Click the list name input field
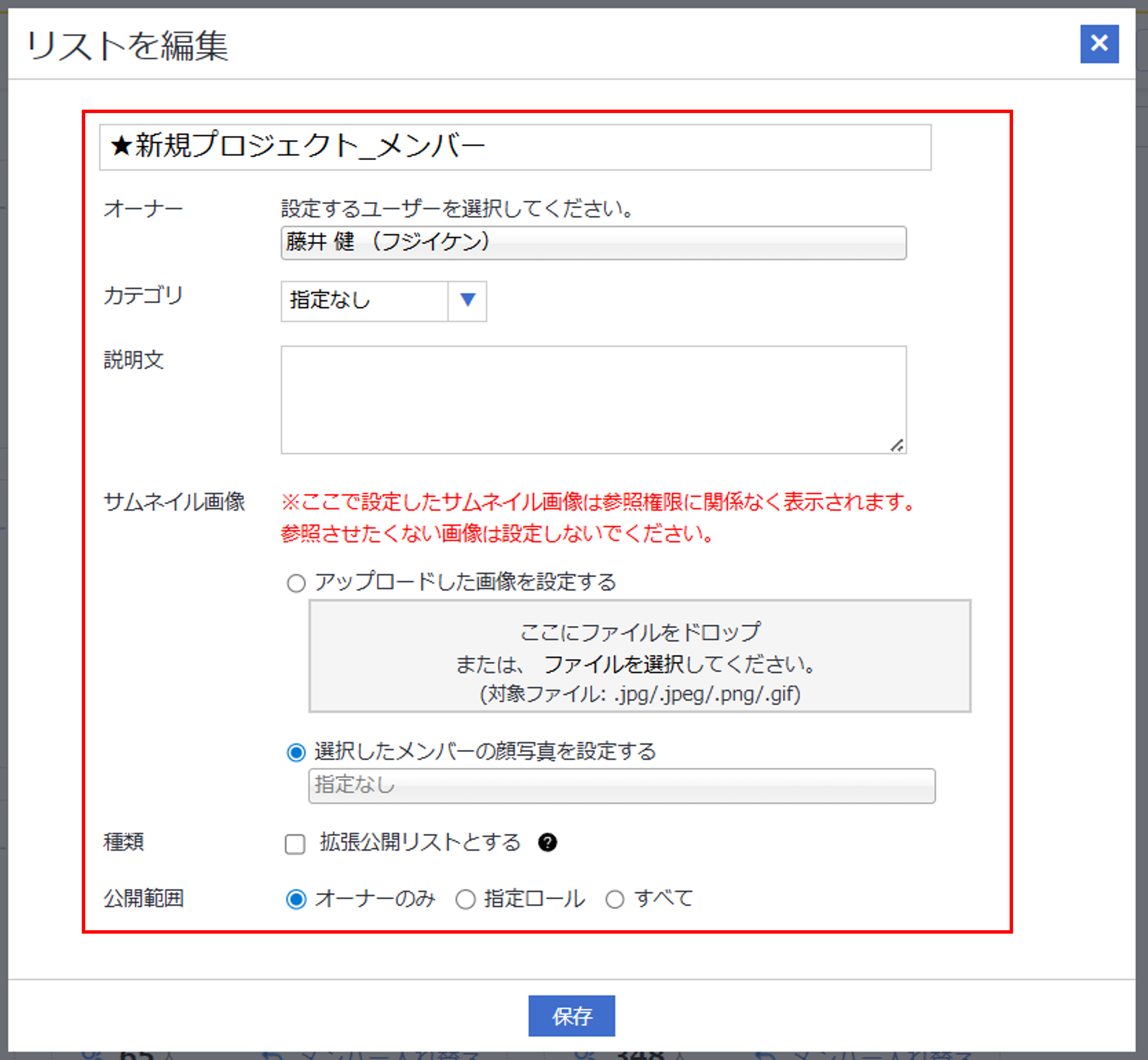The height and width of the screenshot is (1060, 1148). [514, 147]
